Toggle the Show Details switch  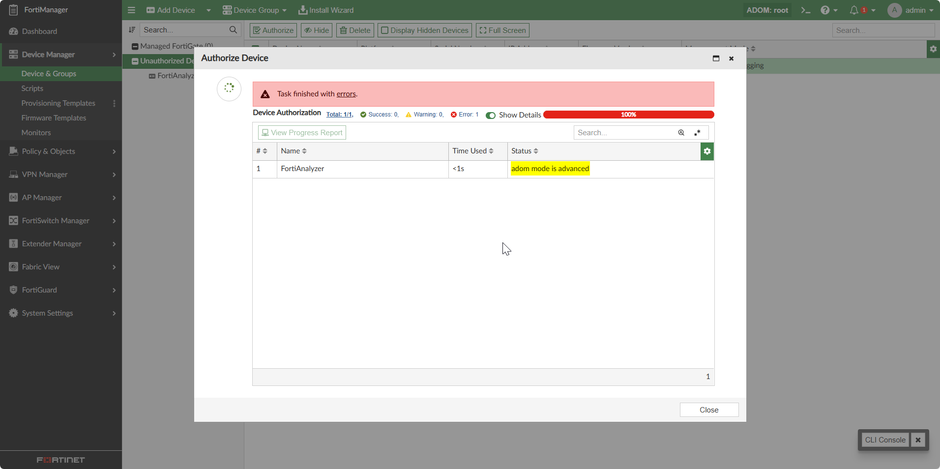(x=490, y=115)
